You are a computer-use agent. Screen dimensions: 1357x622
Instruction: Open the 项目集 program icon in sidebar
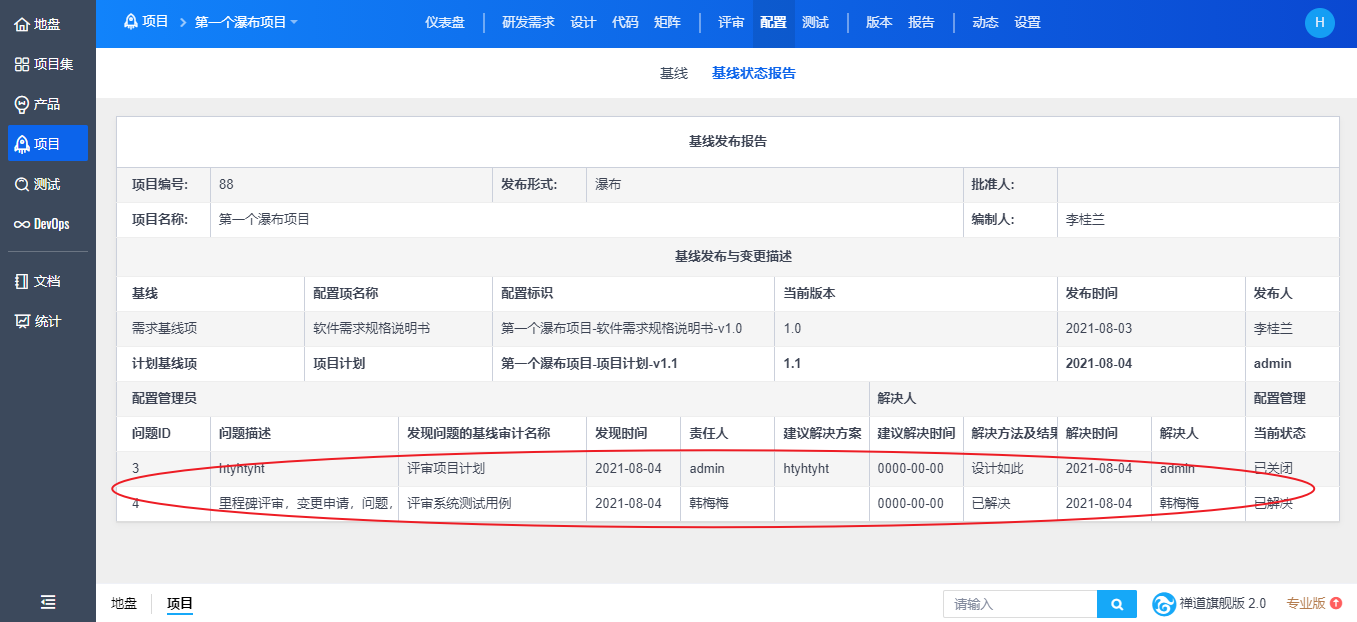click(22, 64)
